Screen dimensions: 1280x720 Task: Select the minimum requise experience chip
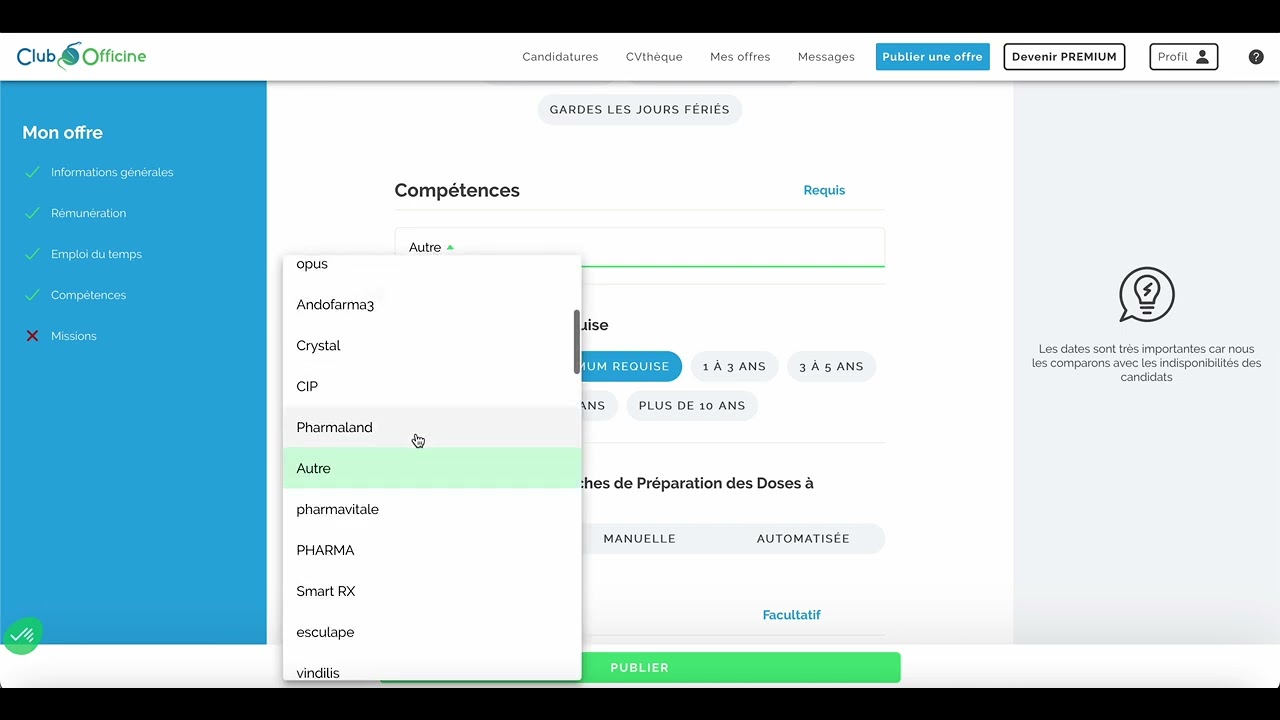coord(631,367)
